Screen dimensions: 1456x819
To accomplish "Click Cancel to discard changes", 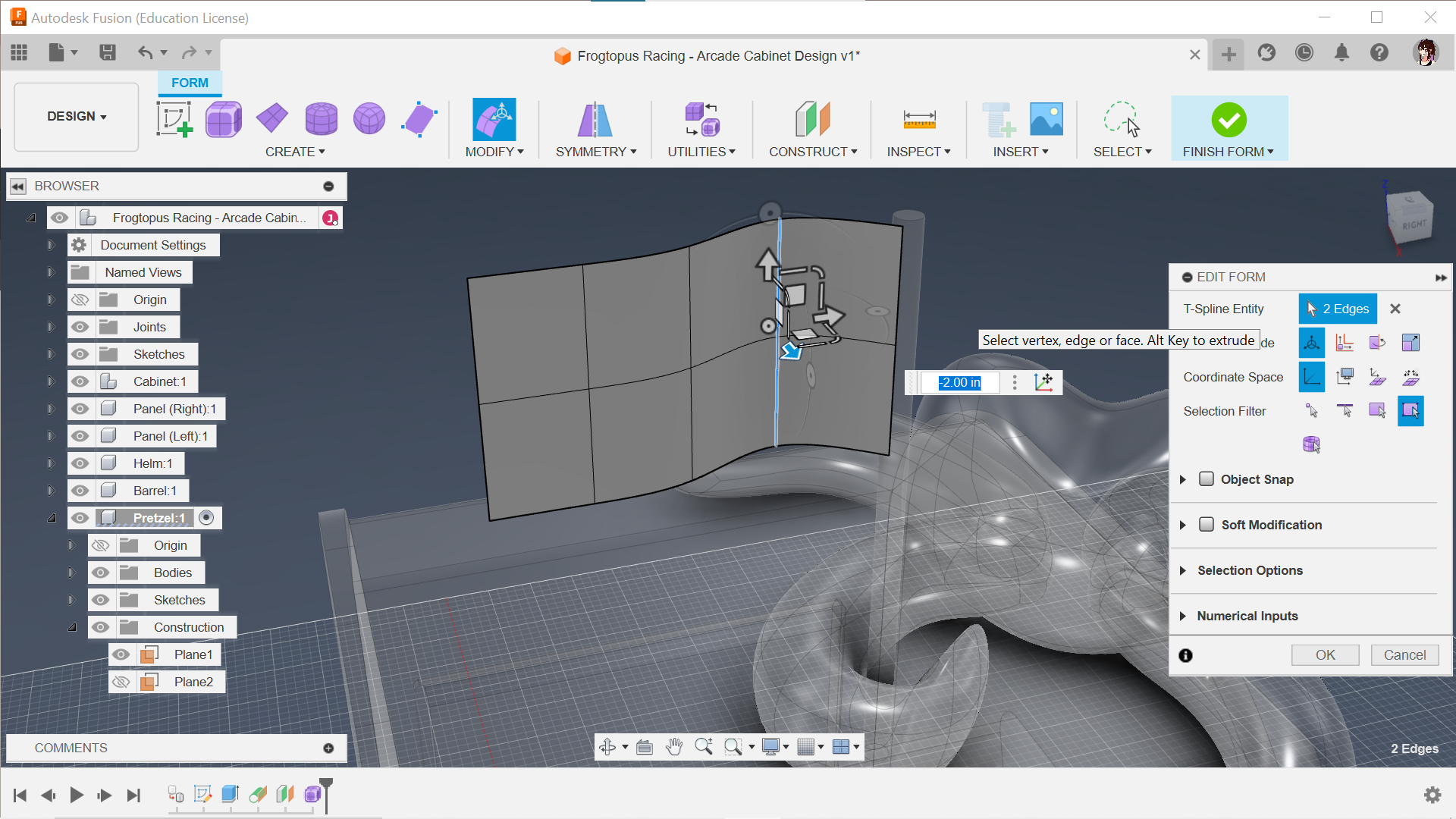I will click(1404, 655).
